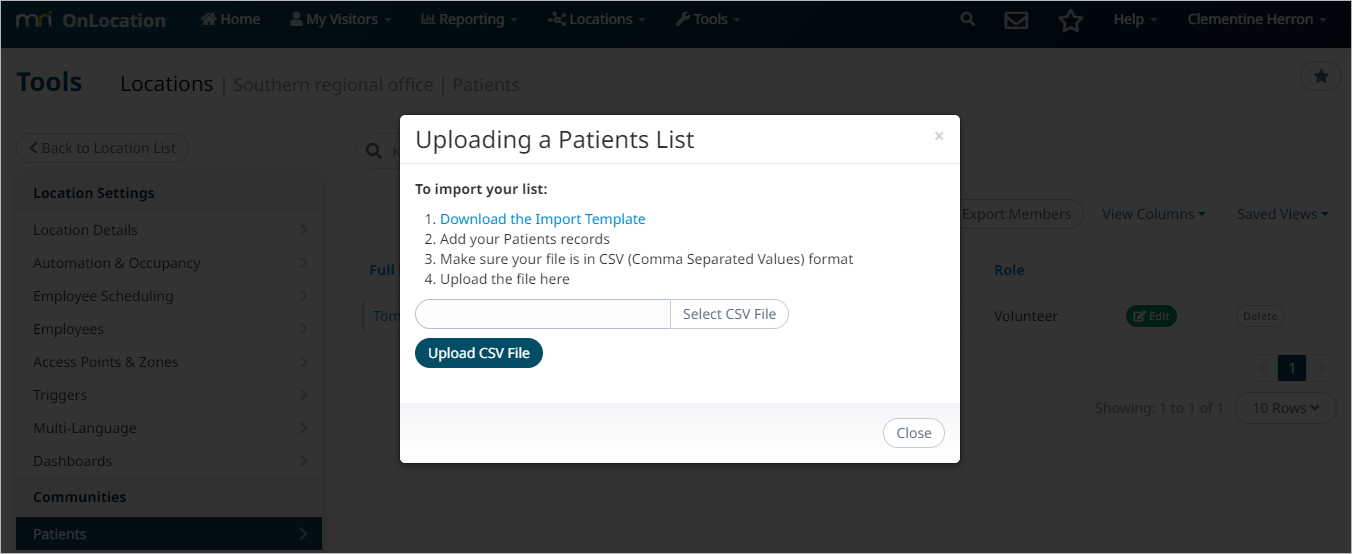
Task: Click the star favorites icon in navbar
Action: [x=1071, y=20]
